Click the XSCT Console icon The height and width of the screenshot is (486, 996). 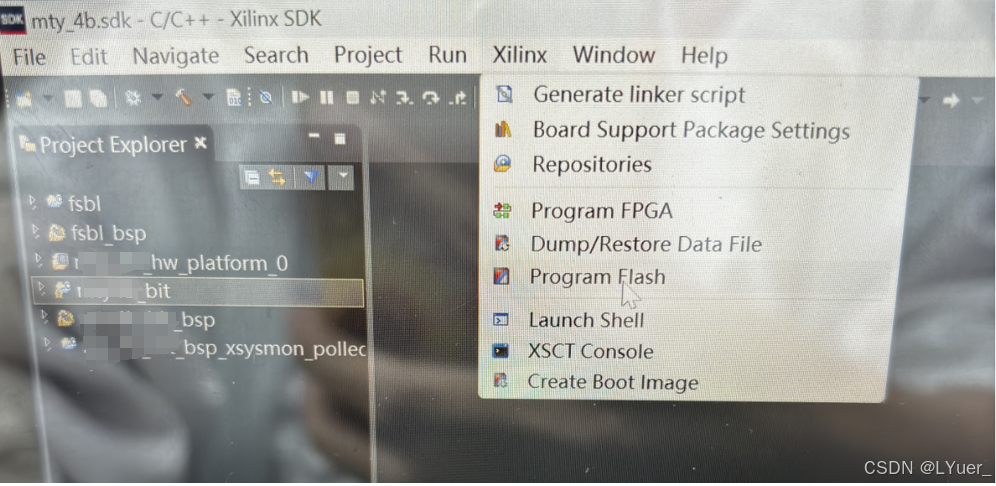(501, 351)
